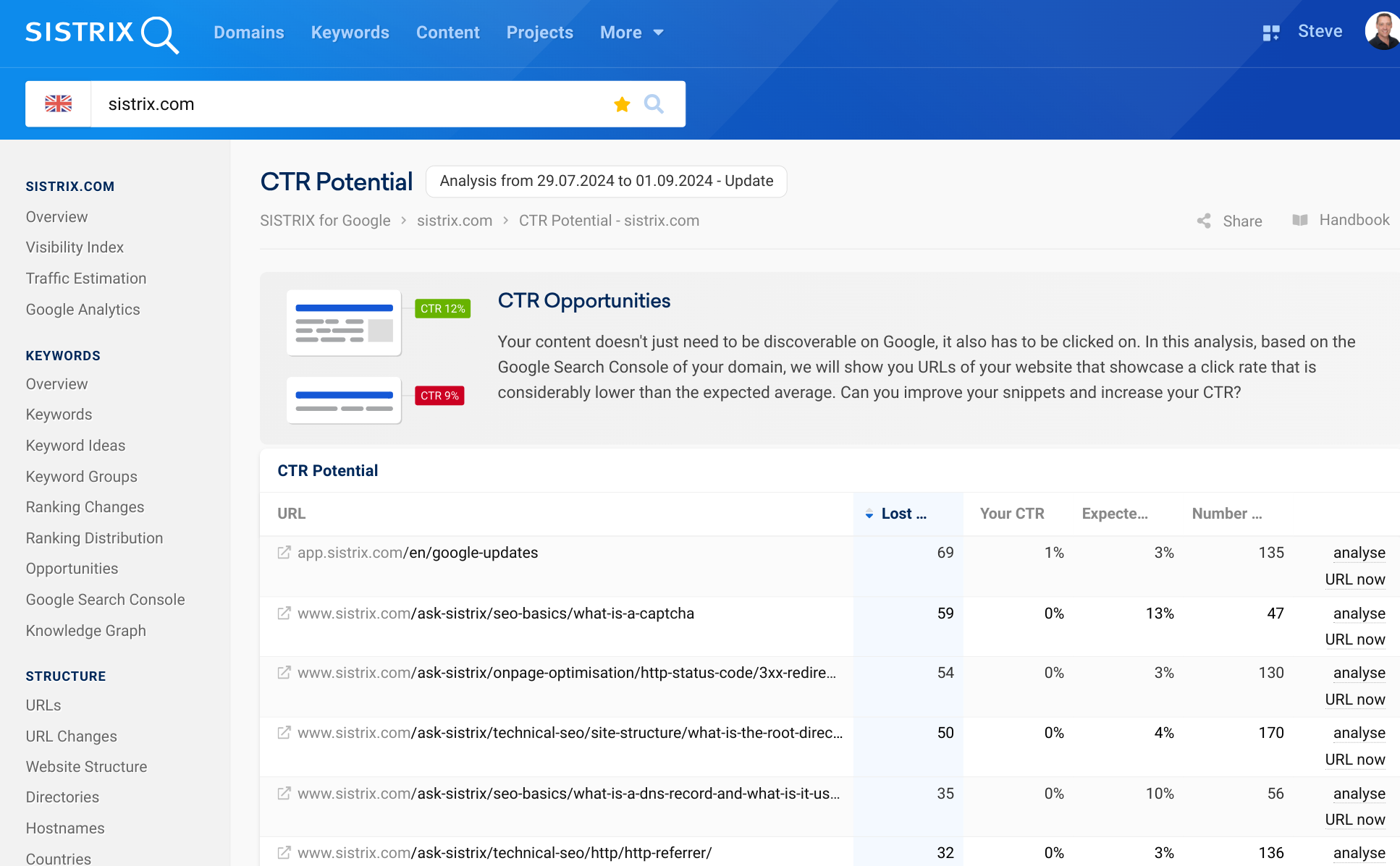
Task: Open Visibility Index in sidebar
Action: click(75, 247)
